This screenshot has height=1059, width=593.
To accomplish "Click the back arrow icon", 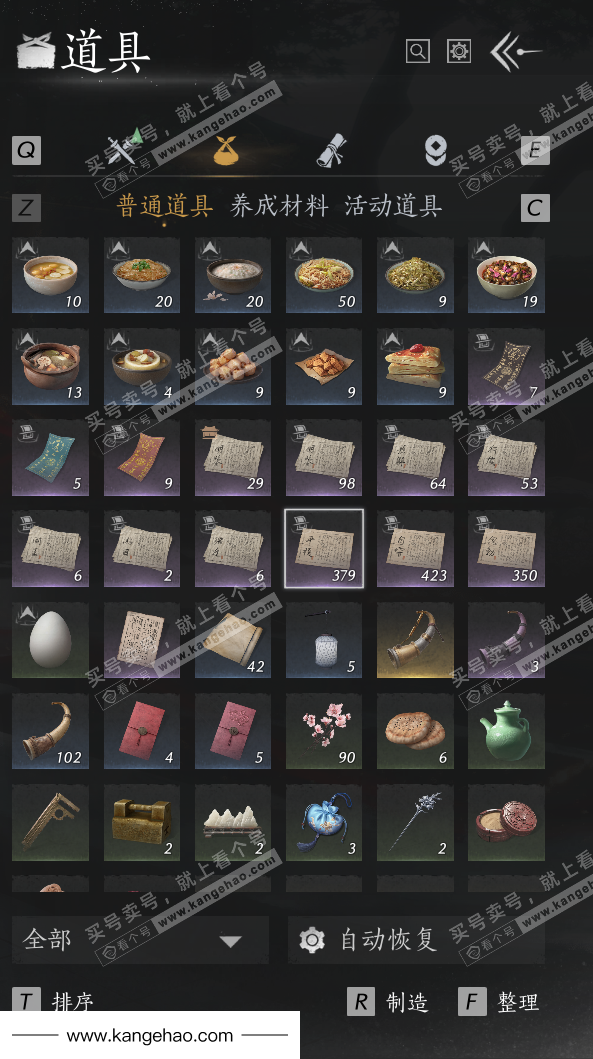I will 515,52.
